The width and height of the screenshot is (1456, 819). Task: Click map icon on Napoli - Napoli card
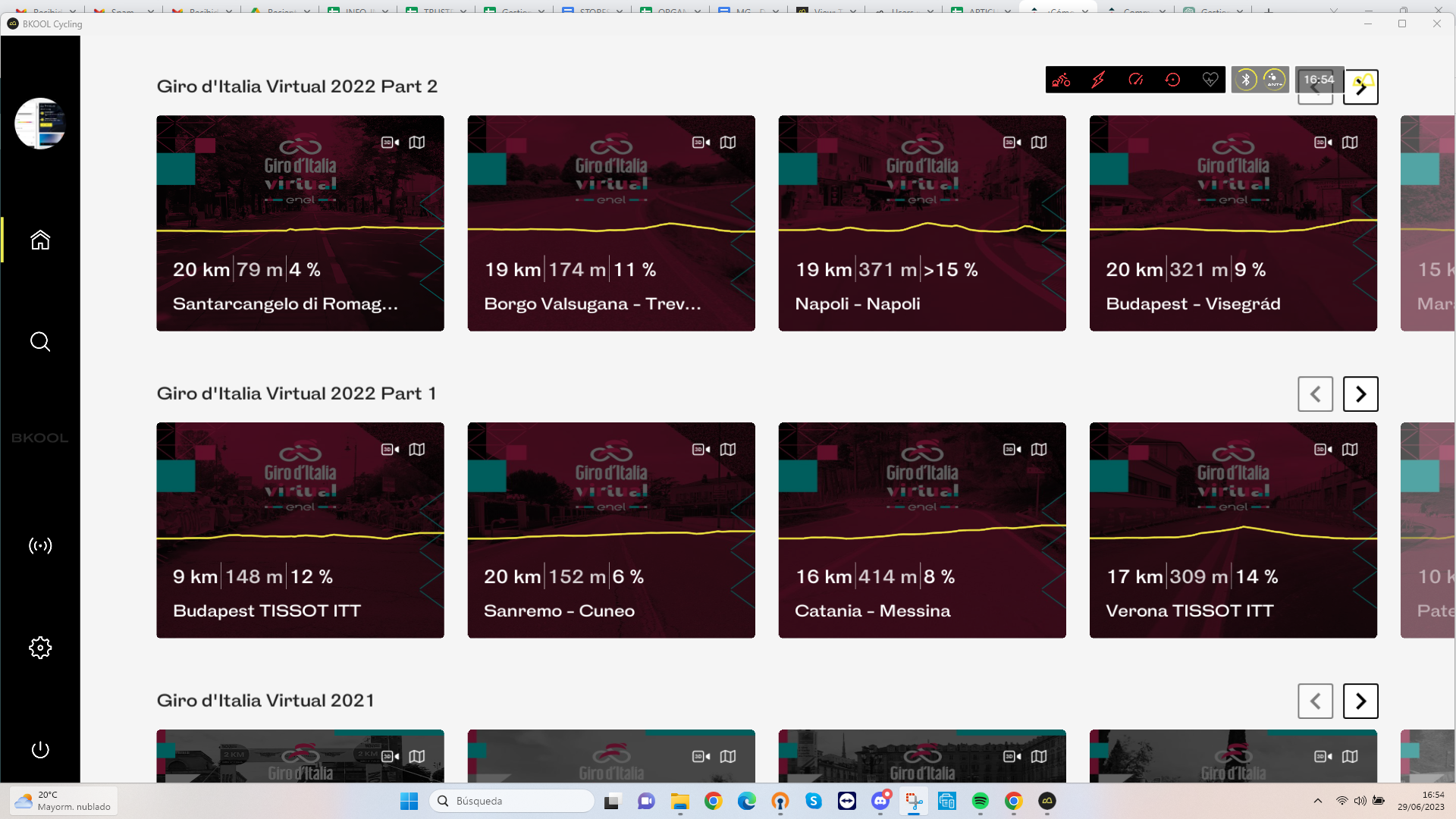pyautogui.click(x=1039, y=143)
